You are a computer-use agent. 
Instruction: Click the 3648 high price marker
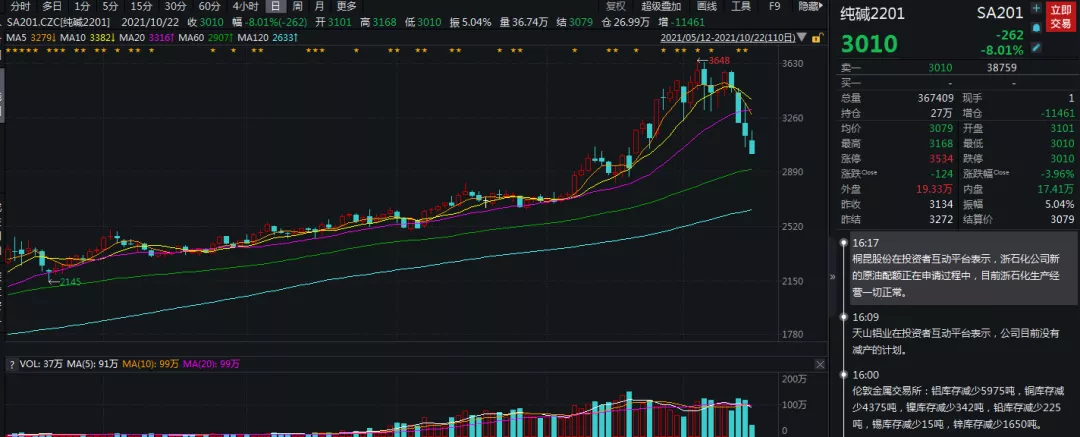(718, 61)
